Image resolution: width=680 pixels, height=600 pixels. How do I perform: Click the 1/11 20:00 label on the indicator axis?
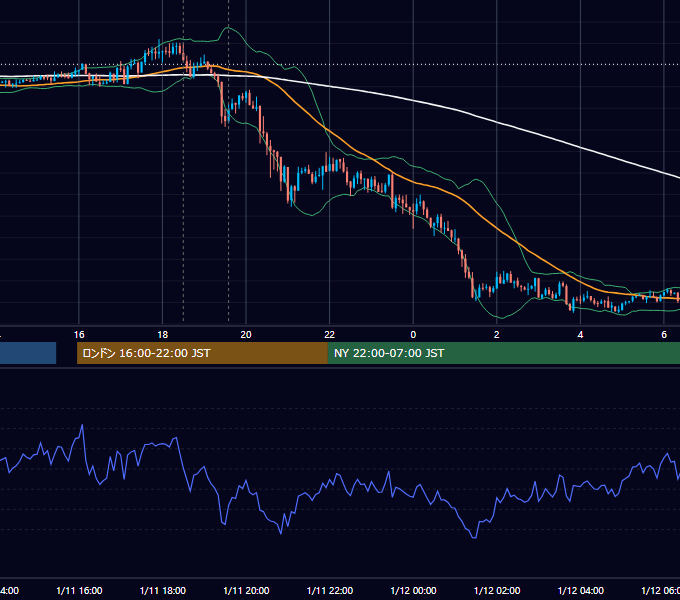click(246, 590)
